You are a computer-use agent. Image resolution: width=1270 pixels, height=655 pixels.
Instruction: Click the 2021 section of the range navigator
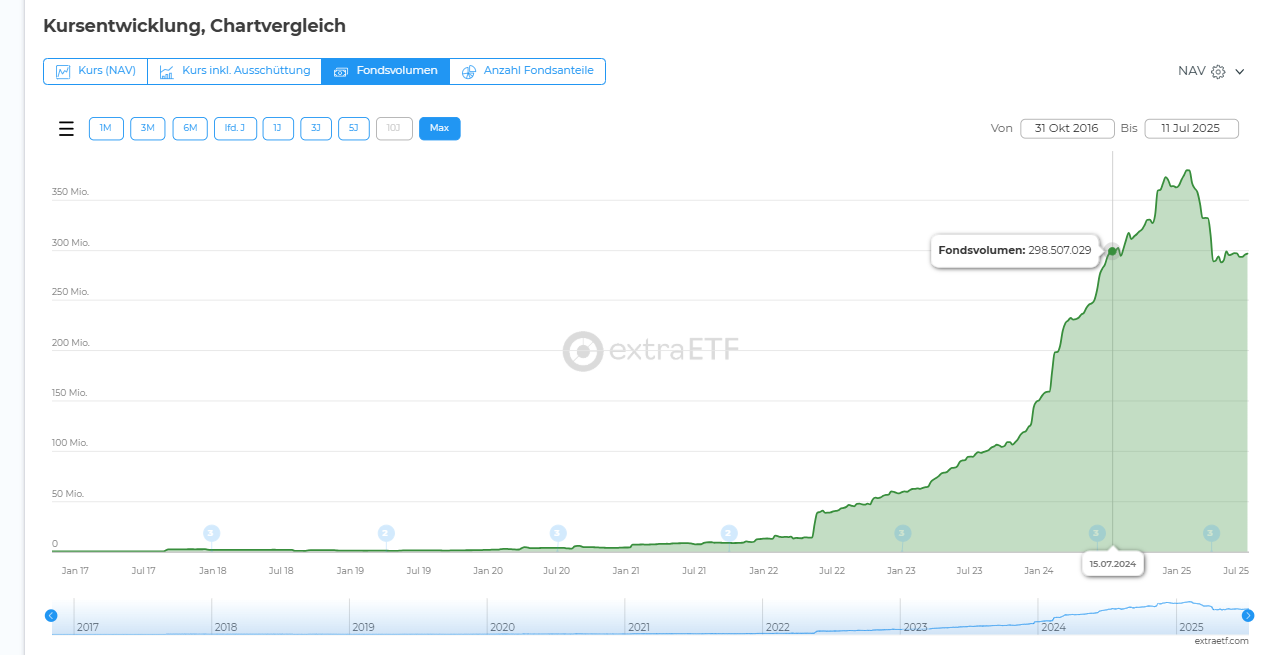693,617
